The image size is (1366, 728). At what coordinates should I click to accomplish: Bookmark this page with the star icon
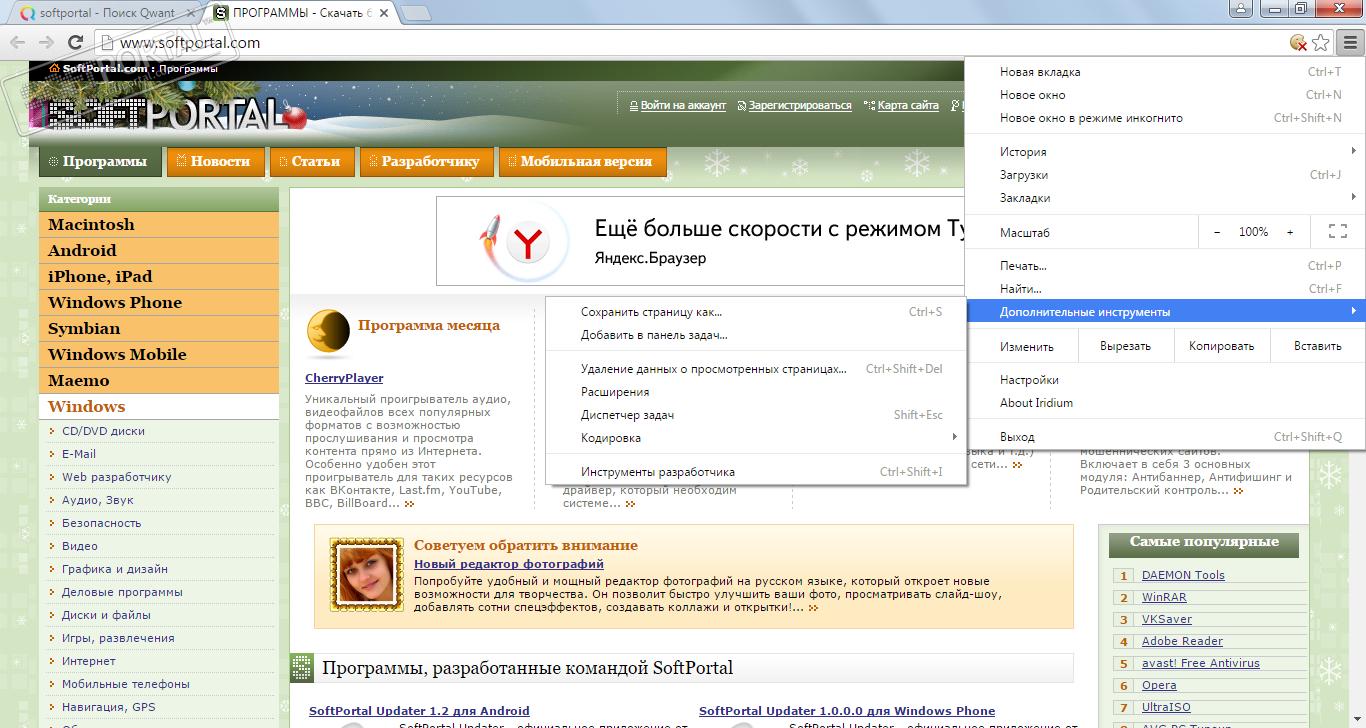point(1321,42)
